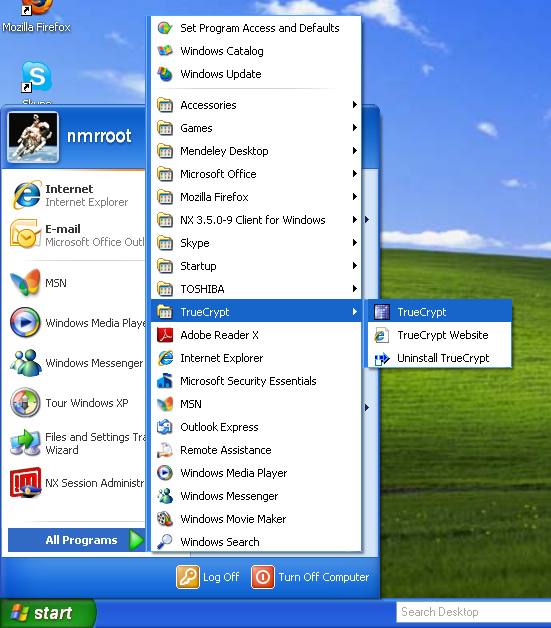
Task: Click the Windows Messenger icon in All Programs
Action: pos(165,496)
